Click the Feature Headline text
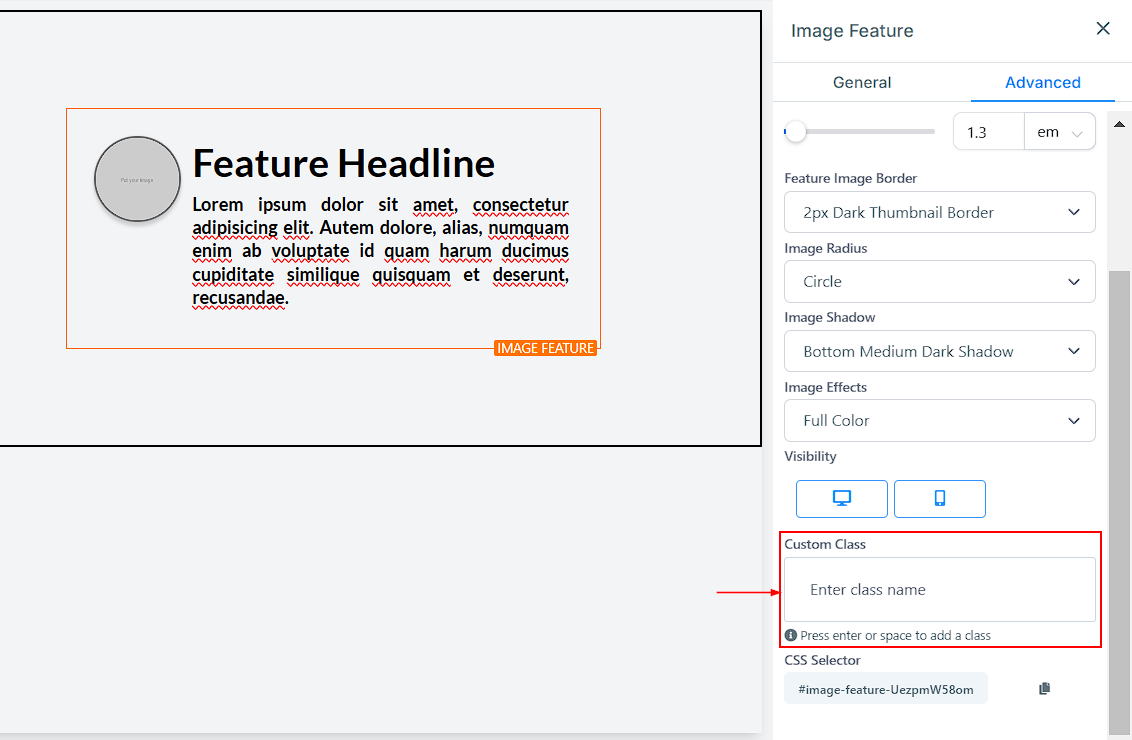The width and height of the screenshot is (1132, 740). tap(343, 163)
